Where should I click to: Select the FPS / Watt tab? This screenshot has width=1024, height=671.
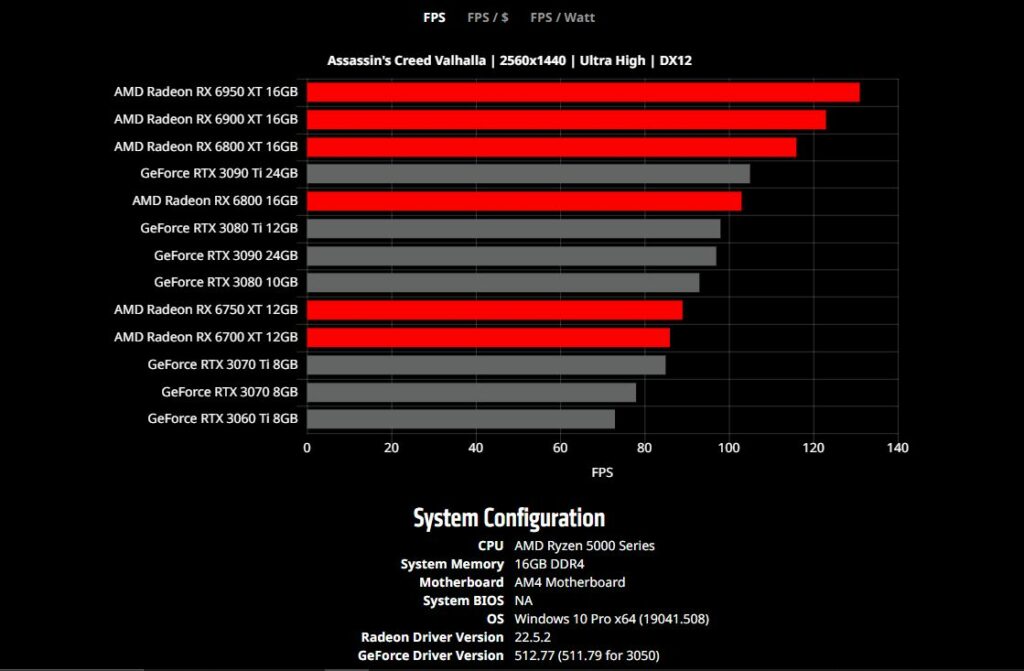[562, 18]
